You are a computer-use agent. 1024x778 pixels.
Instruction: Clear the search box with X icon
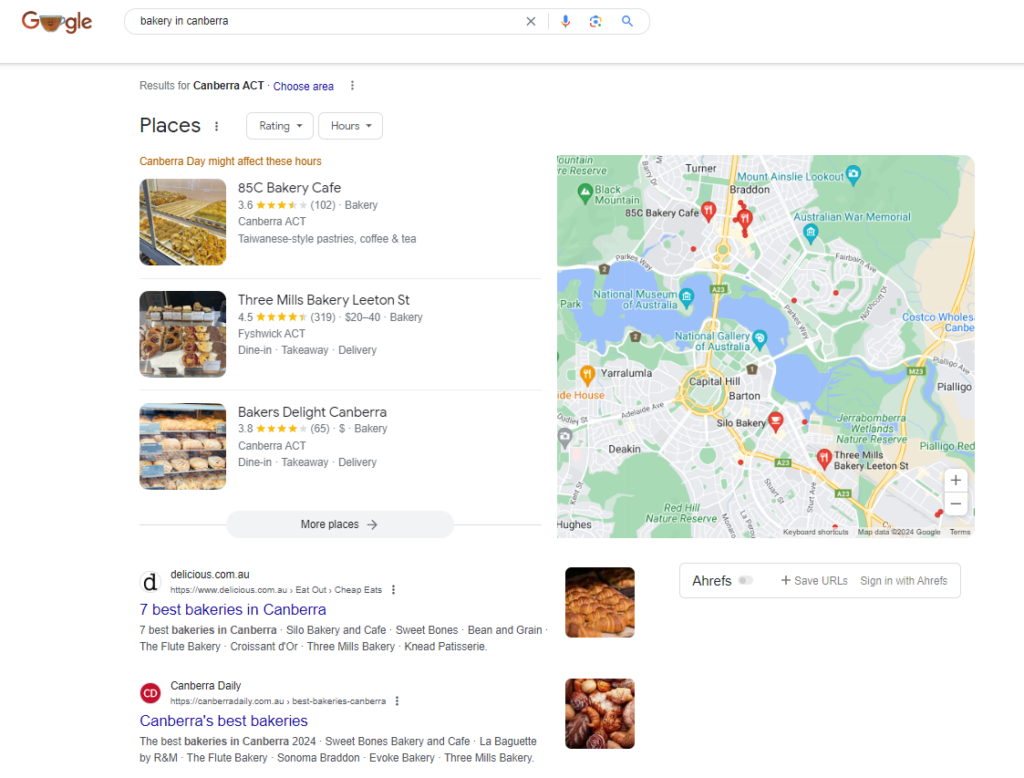(531, 21)
